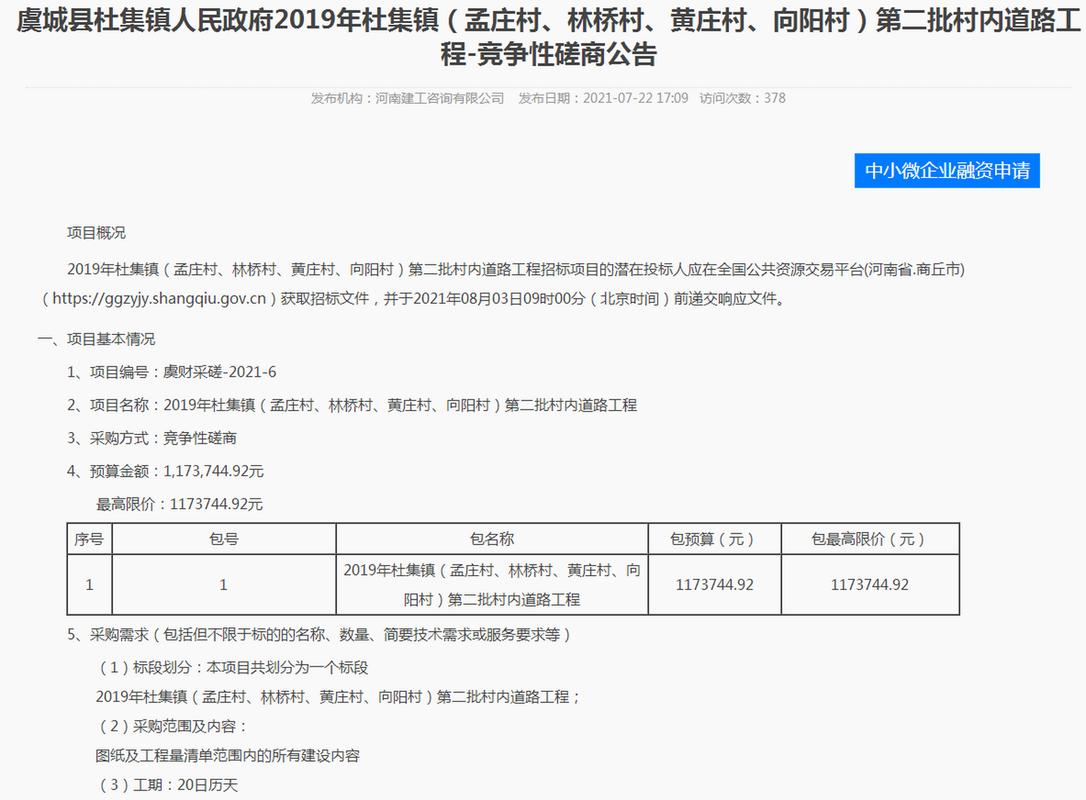Screen dimensions: 1086x800
Task: Select the 项目概况 heading
Action: (96, 233)
